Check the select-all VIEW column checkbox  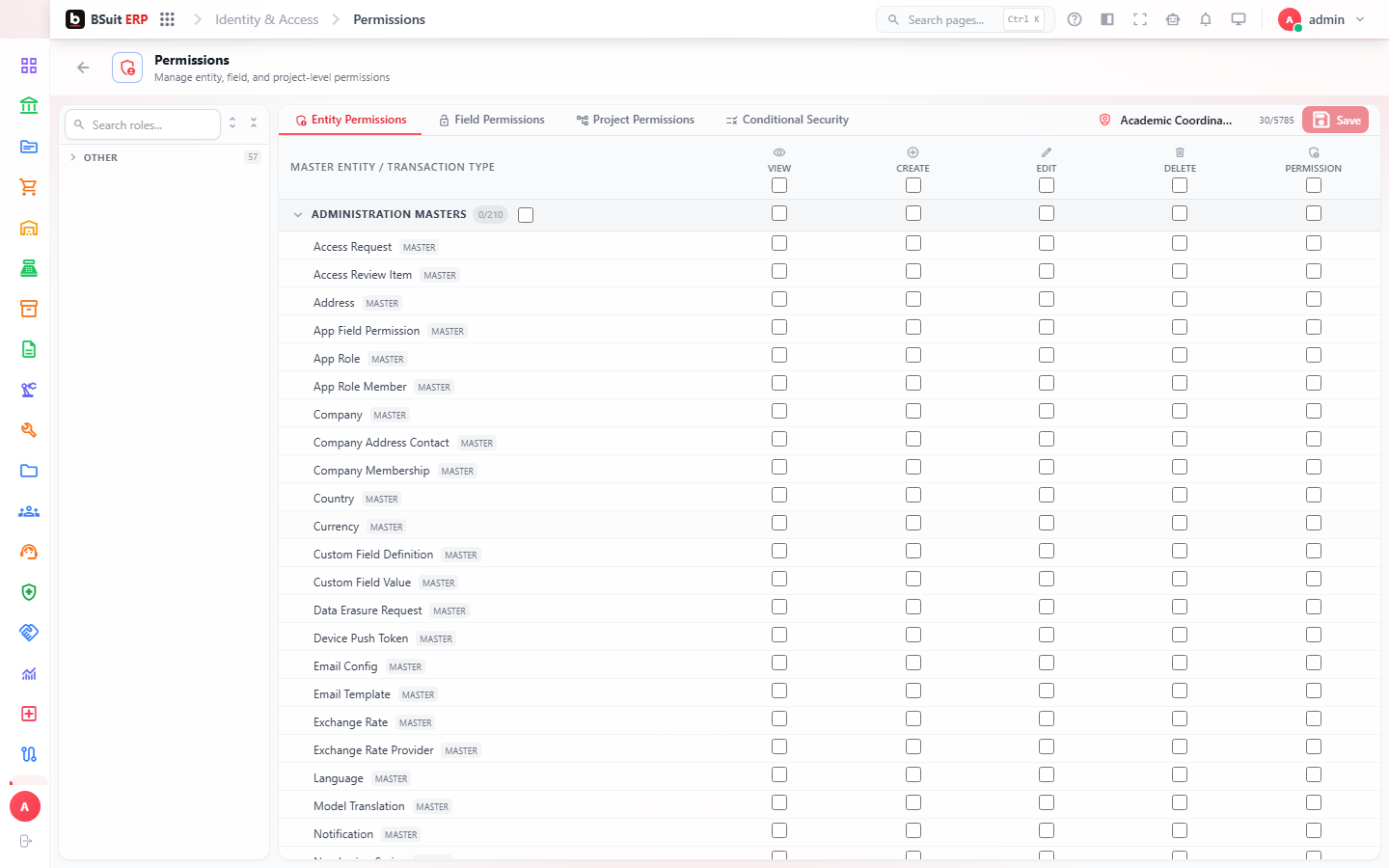(779, 185)
